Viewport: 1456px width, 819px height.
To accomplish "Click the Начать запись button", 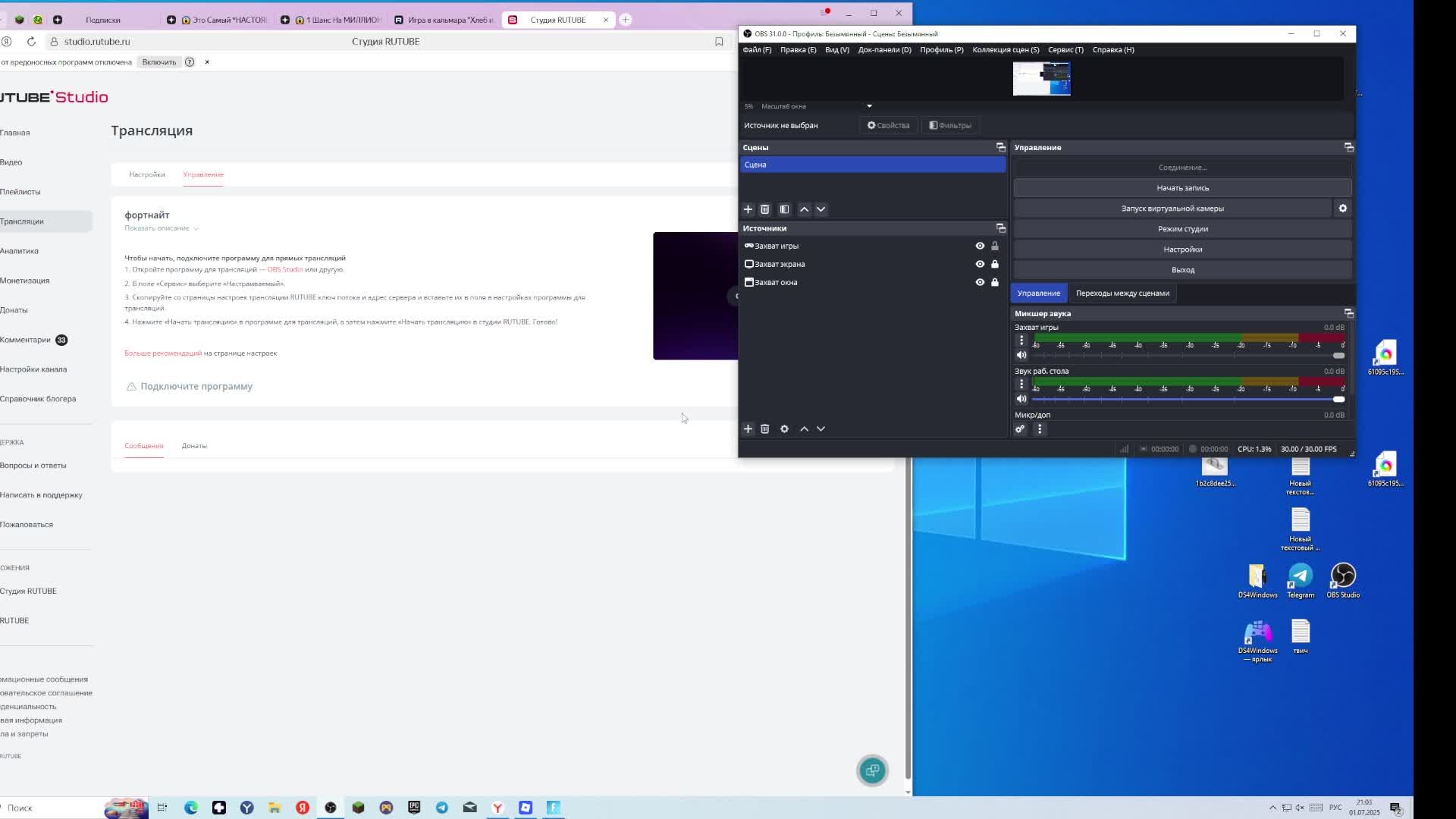I will [1182, 188].
